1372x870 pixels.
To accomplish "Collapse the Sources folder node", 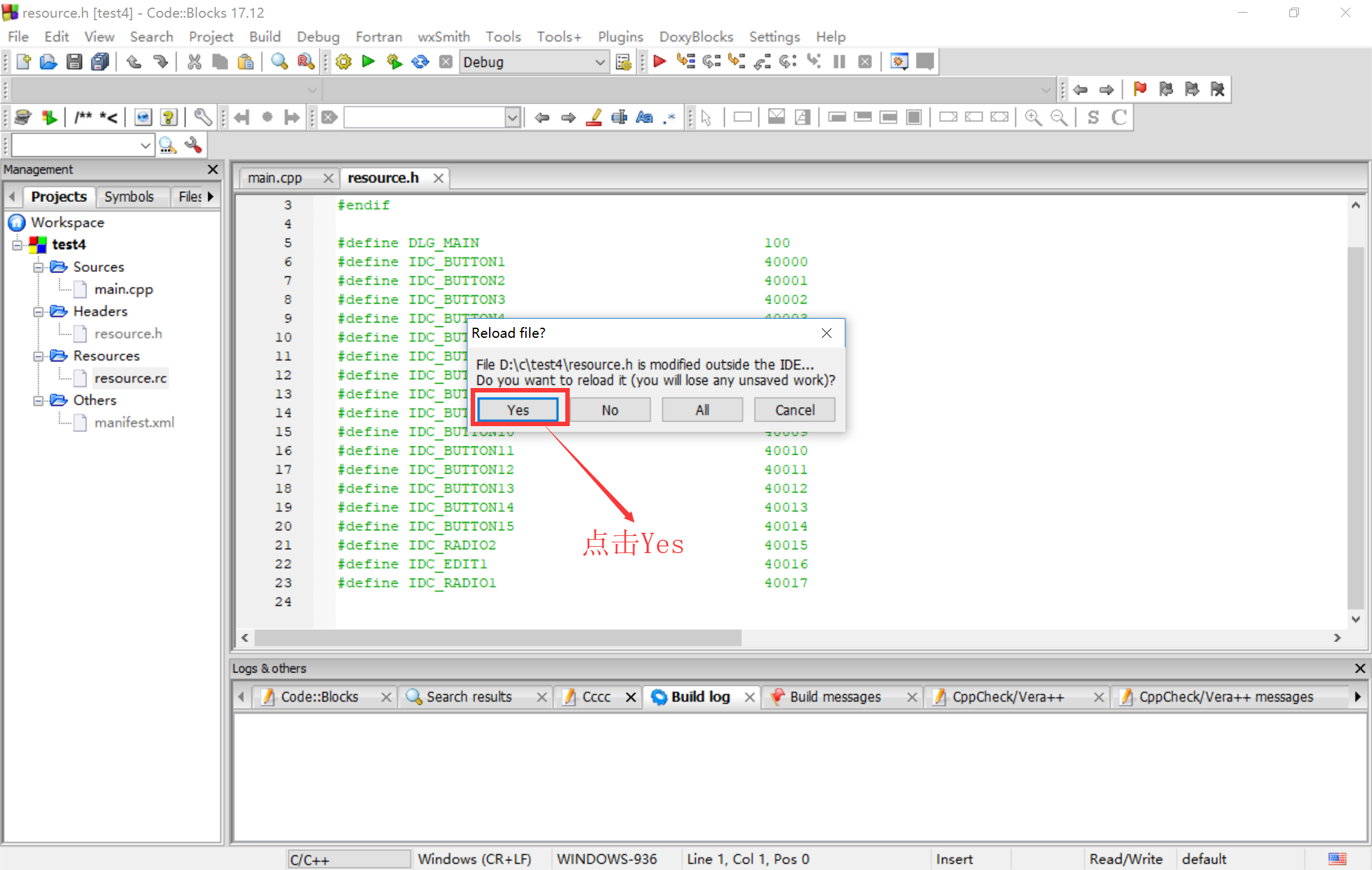I will click(x=39, y=267).
